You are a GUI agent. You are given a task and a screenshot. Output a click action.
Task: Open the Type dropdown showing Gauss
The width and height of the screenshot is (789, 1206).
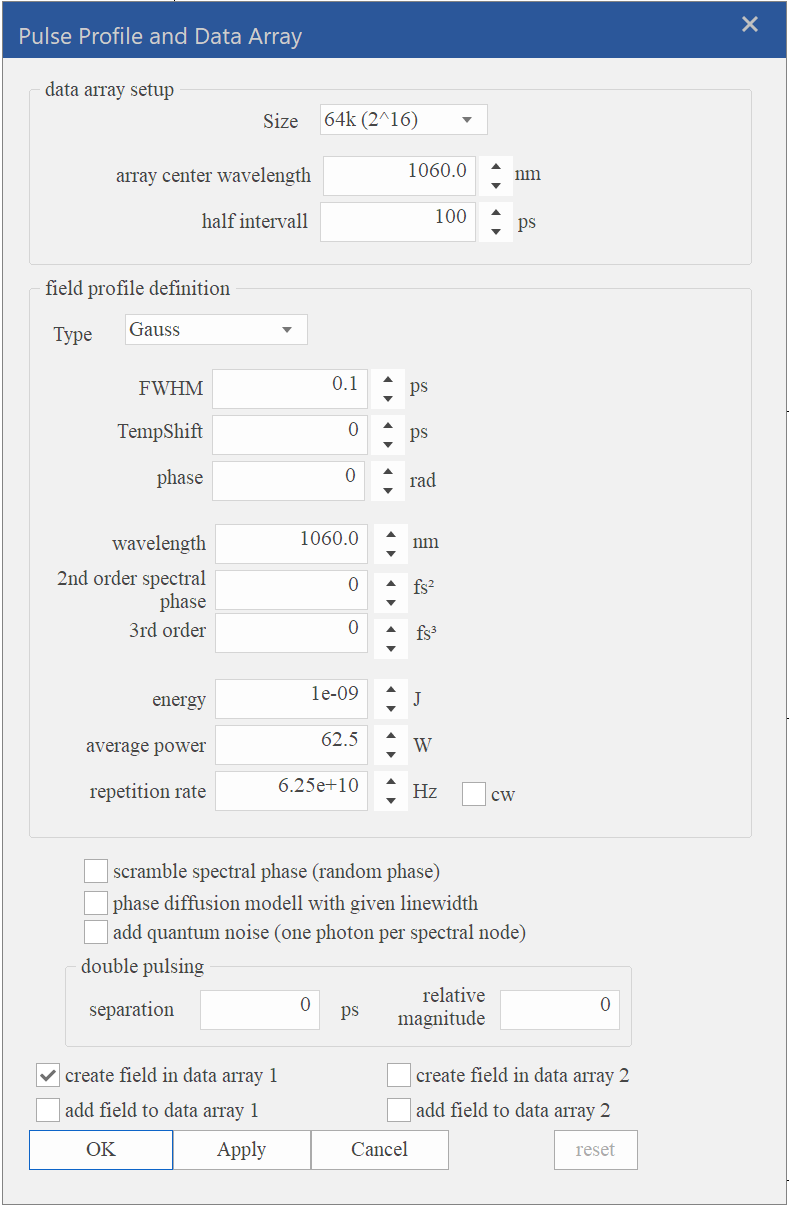point(216,329)
